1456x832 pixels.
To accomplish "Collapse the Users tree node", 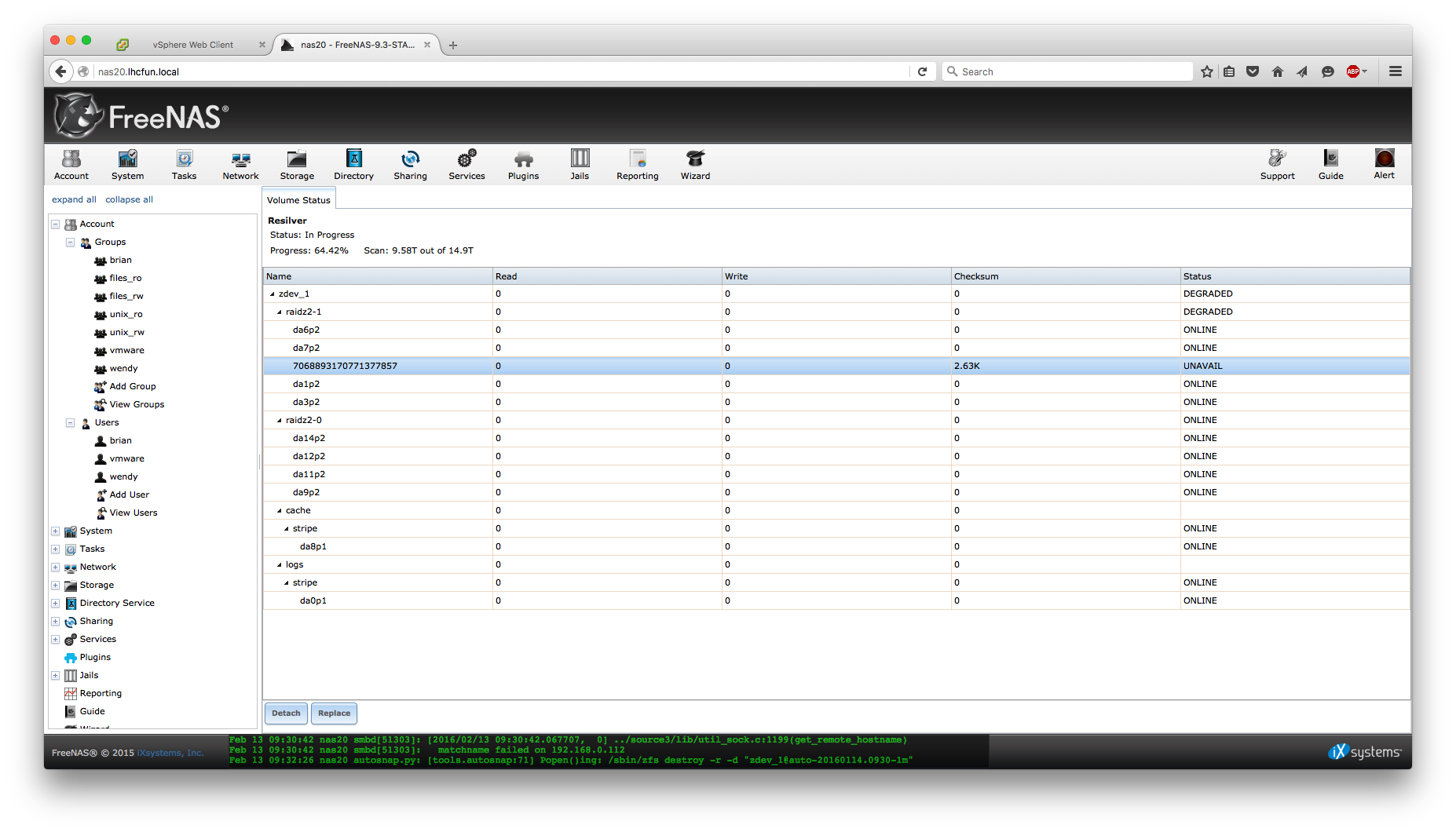I will [x=70, y=423].
